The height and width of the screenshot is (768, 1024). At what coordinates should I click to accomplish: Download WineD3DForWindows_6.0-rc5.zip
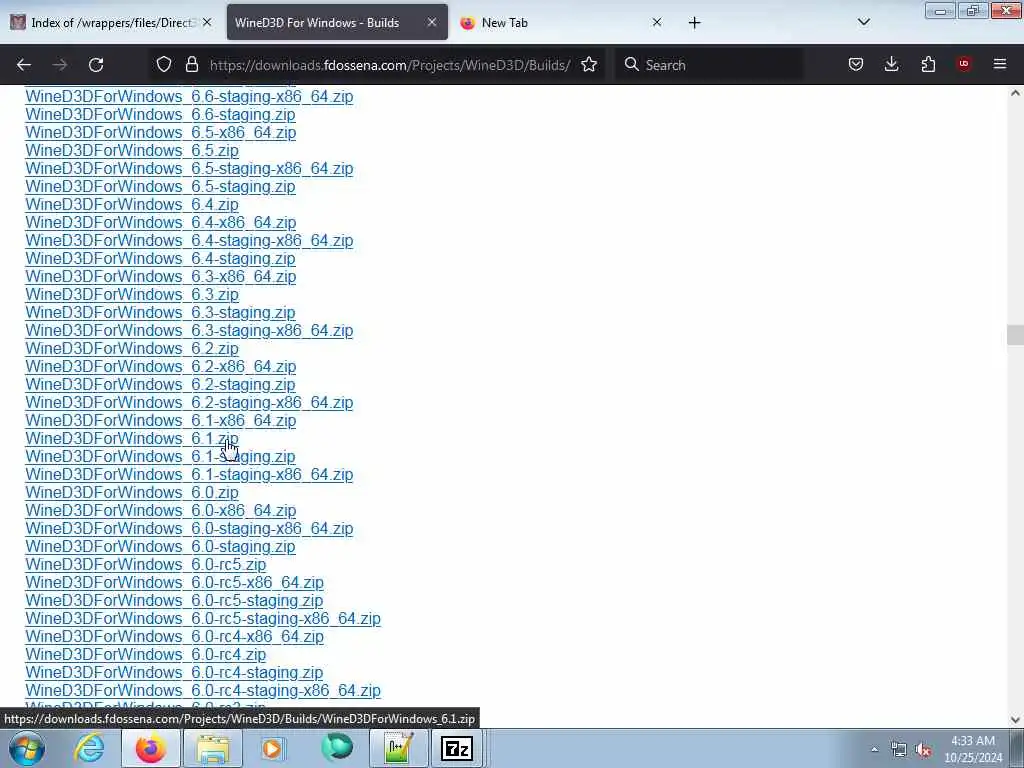[146, 565]
